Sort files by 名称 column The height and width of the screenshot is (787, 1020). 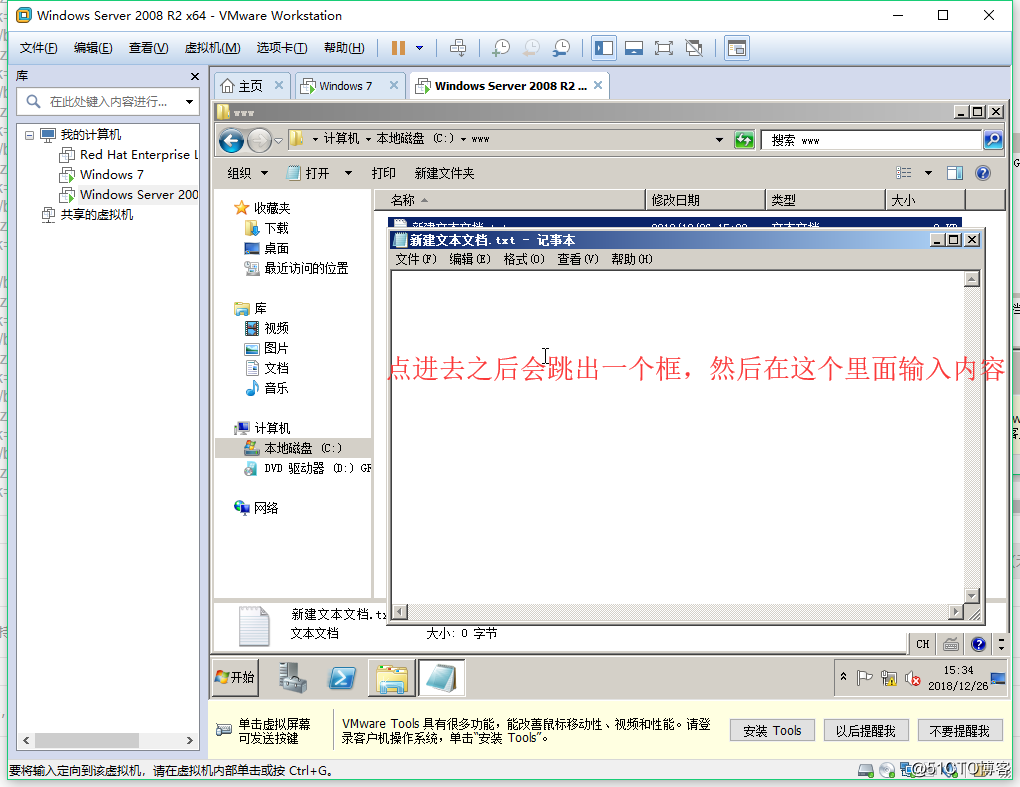(509, 200)
